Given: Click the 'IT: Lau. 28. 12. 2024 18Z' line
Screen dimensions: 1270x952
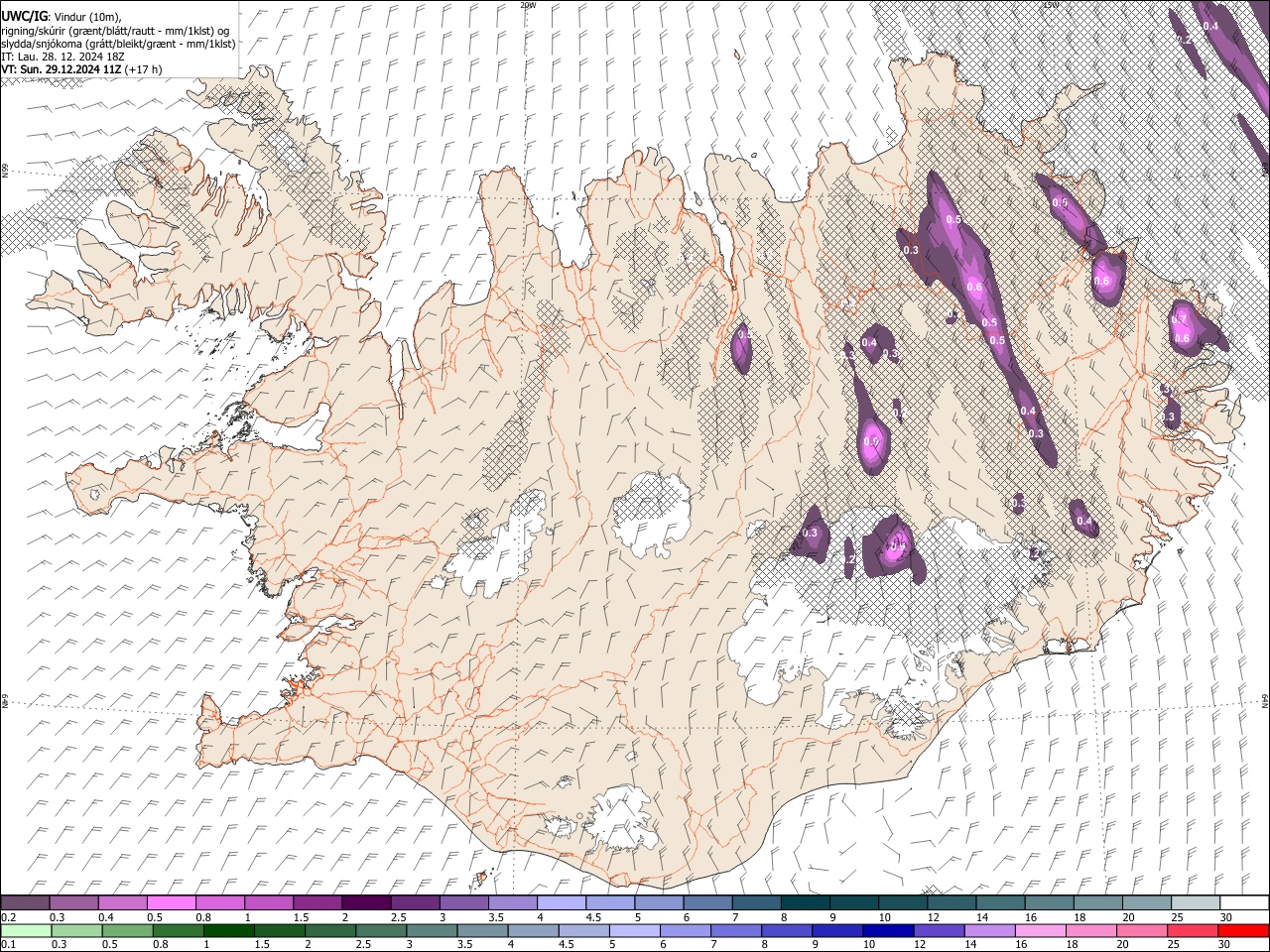Looking at the screenshot, I should 63,57.
